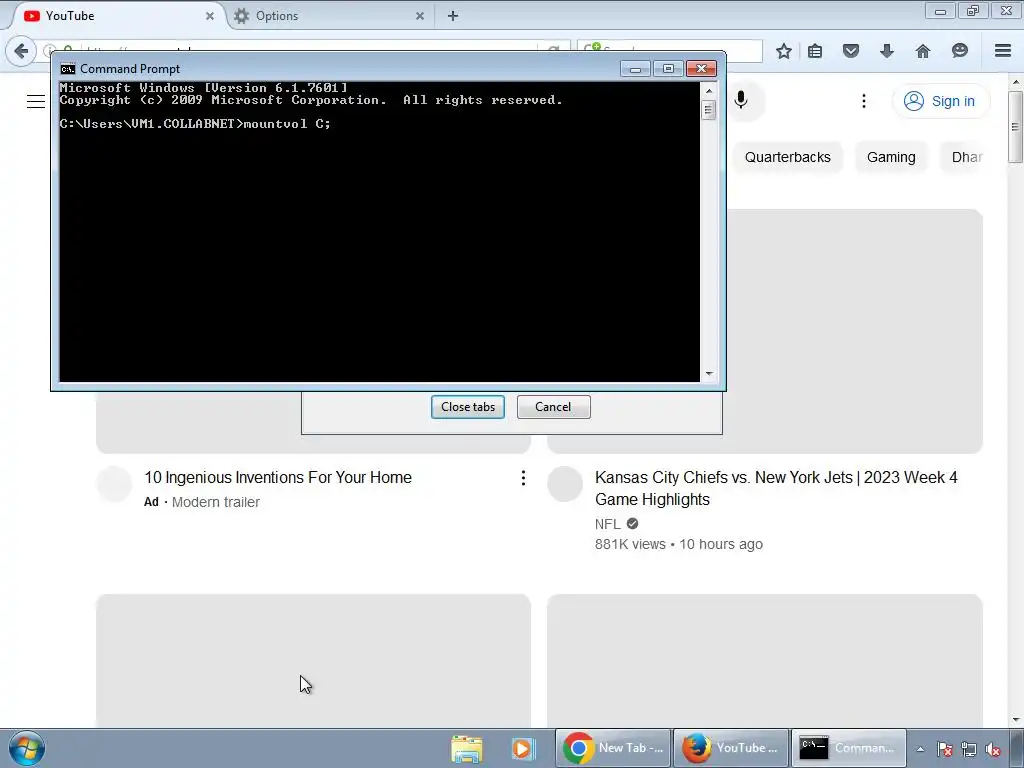Open '10 Ingenious Inventions For Your Home' video

tap(278, 477)
